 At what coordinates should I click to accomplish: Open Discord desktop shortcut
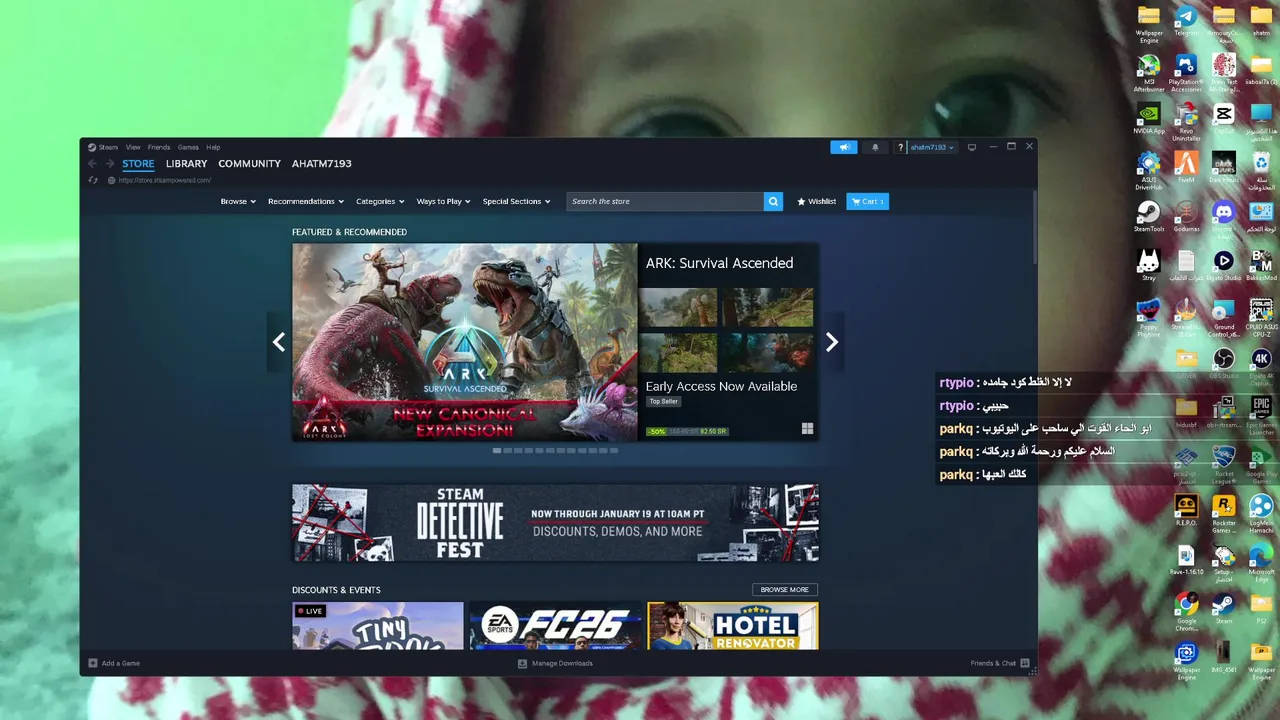pos(1223,215)
